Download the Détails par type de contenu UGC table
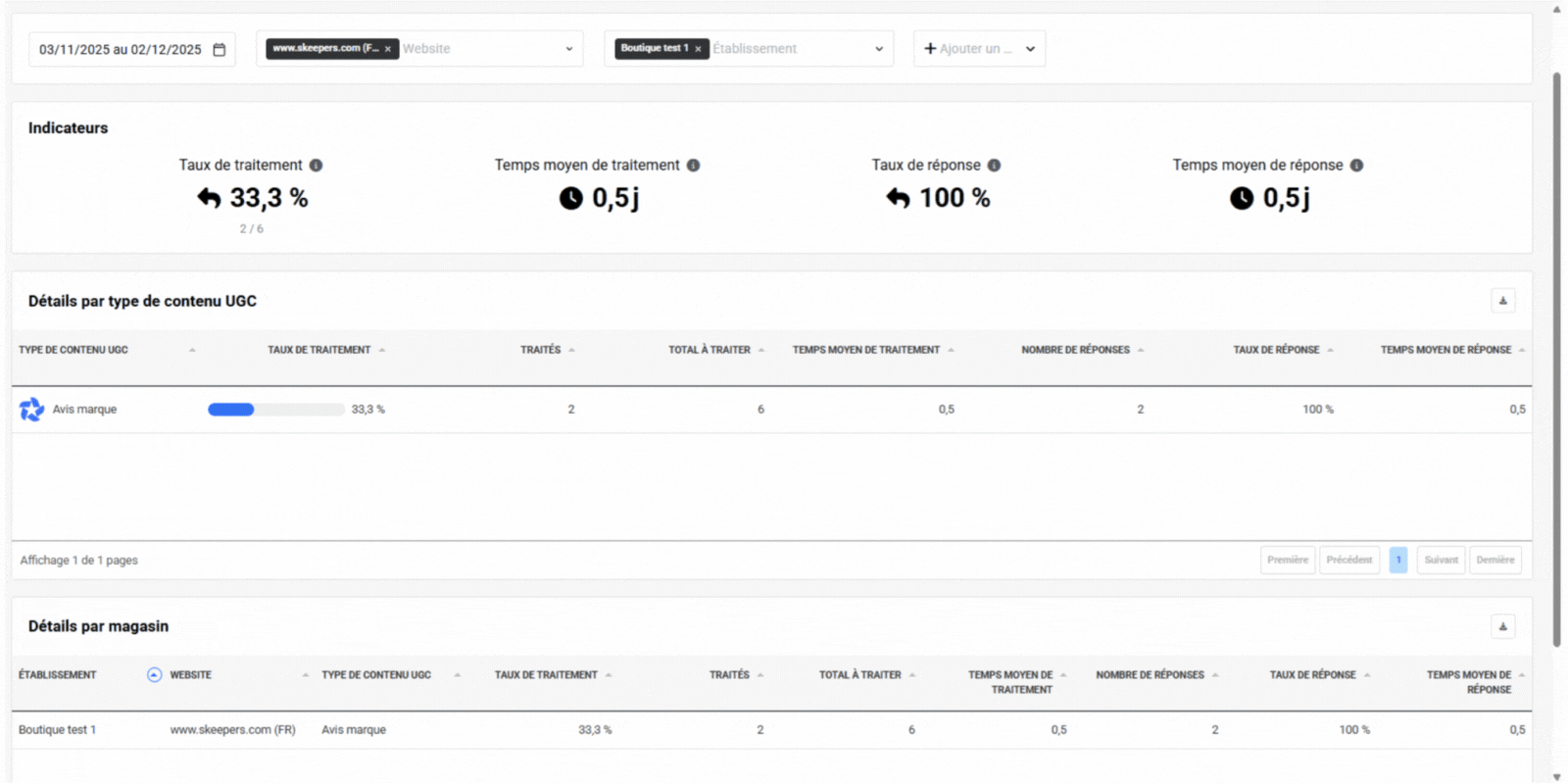This screenshot has height=784, width=1568. (x=1502, y=301)
